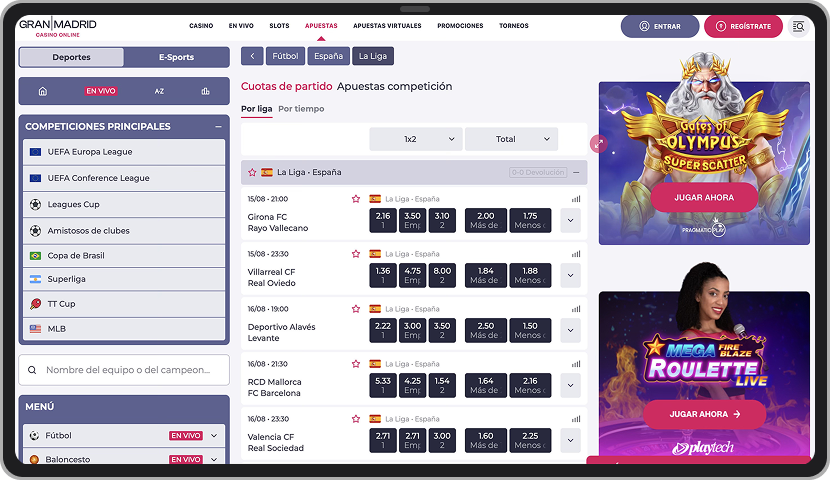
Task: Open the home icon in sports navigation
Action: click(x=43, y=91)
